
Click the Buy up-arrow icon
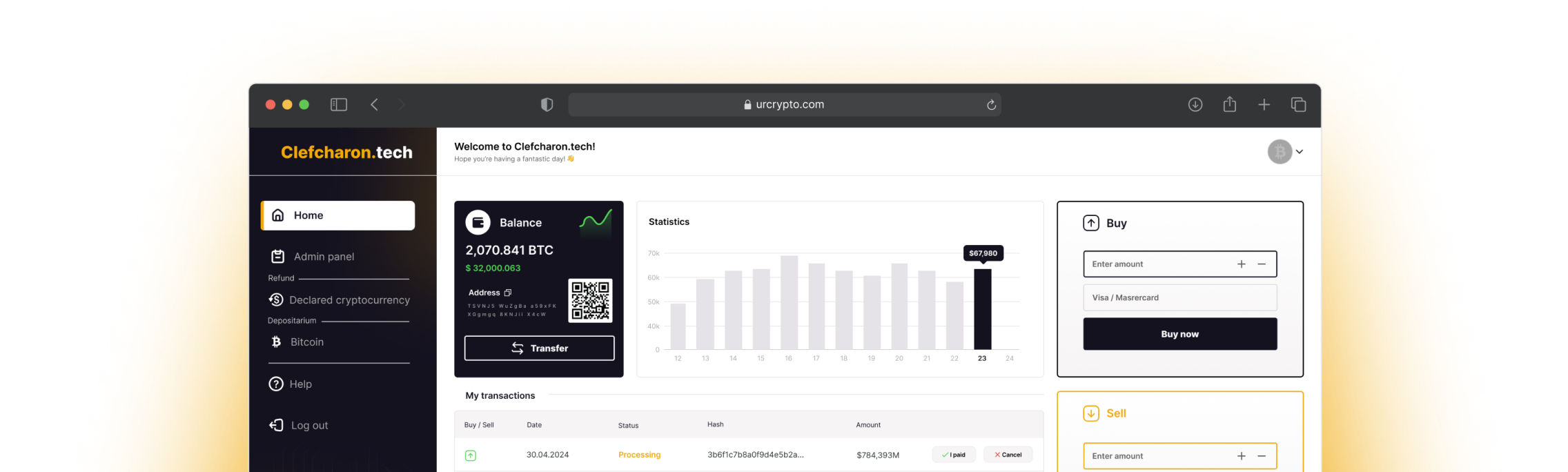click(x=1091, y=223)
